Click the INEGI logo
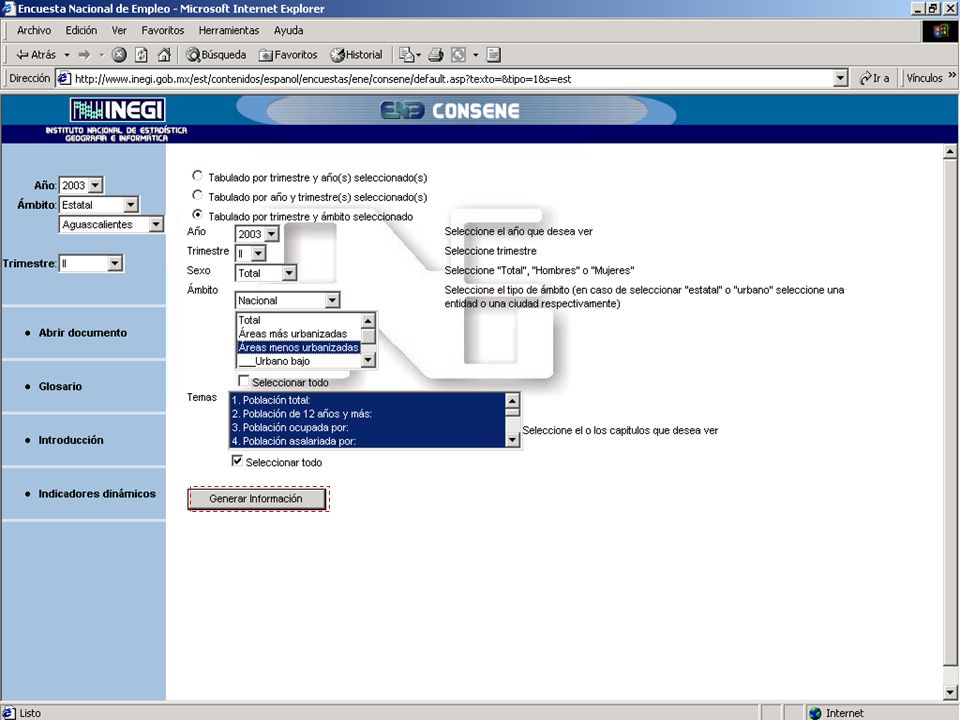This screenshot has height=720, width=960. click(x=117, y=110)
